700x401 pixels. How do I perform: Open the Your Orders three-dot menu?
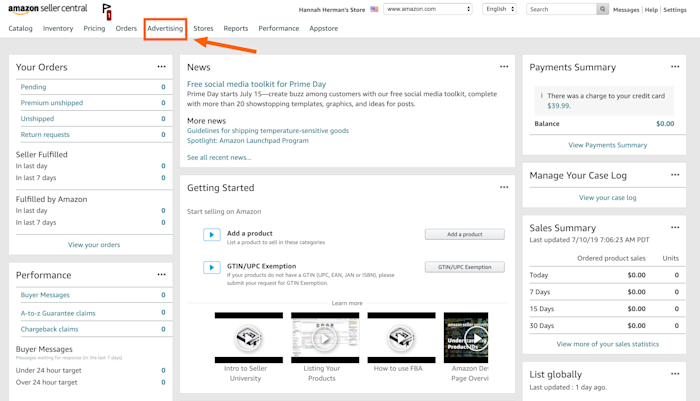coord(161,67)
